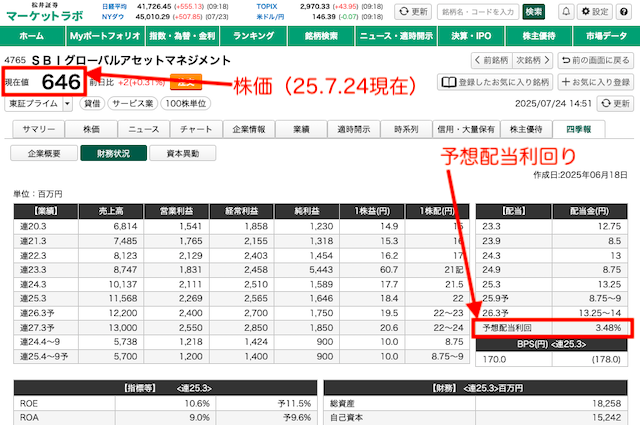
Task: Open the 決算・IPO menu
Action: [x=471, y=36]
